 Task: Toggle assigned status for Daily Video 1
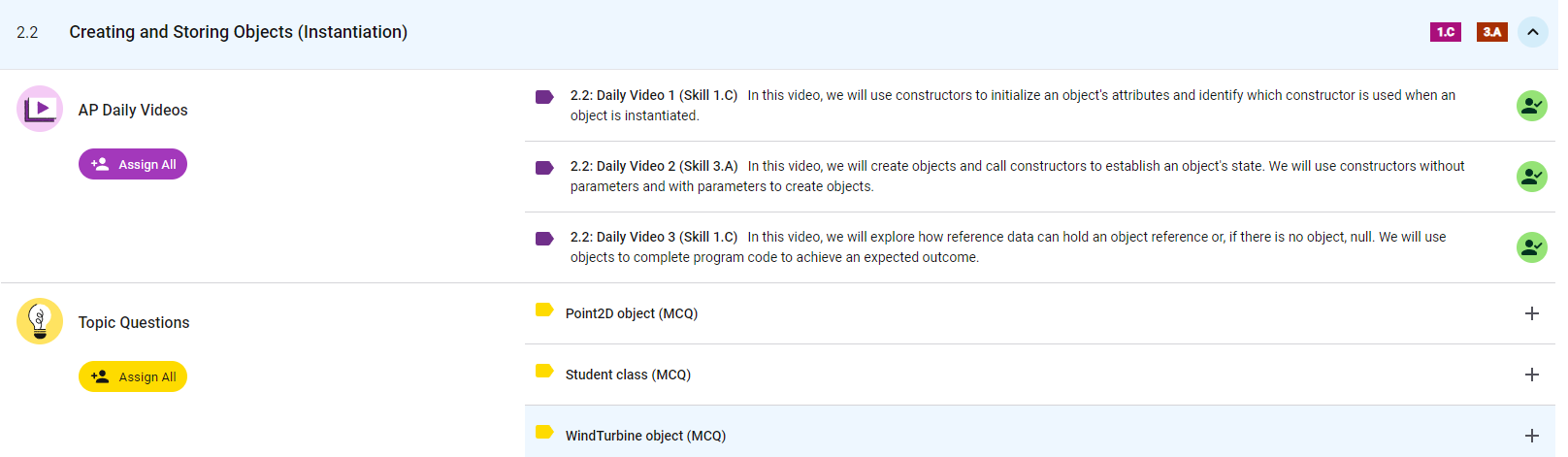pyautogui.click(x=1531, y=106)
